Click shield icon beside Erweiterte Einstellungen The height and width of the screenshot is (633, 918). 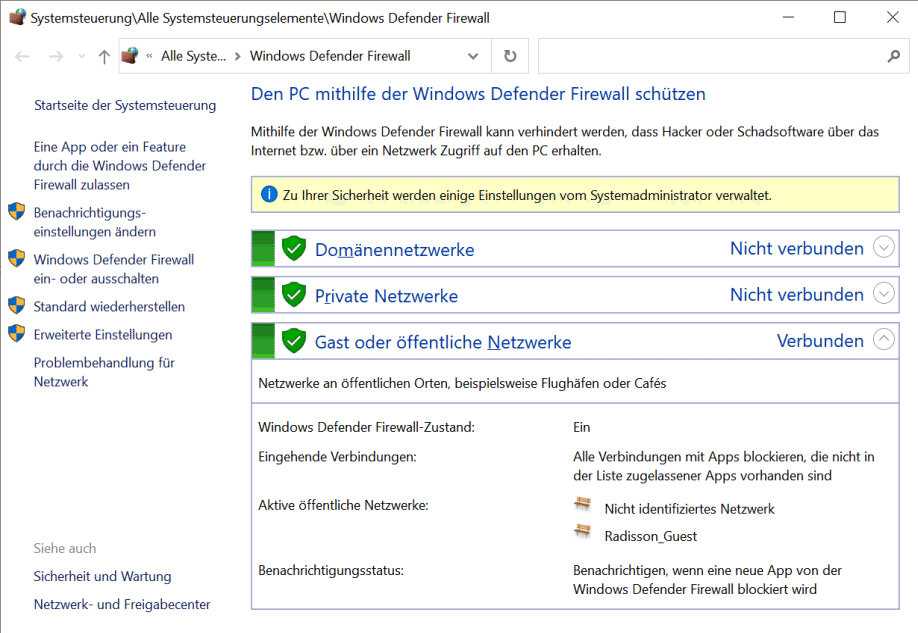point(16,333)
